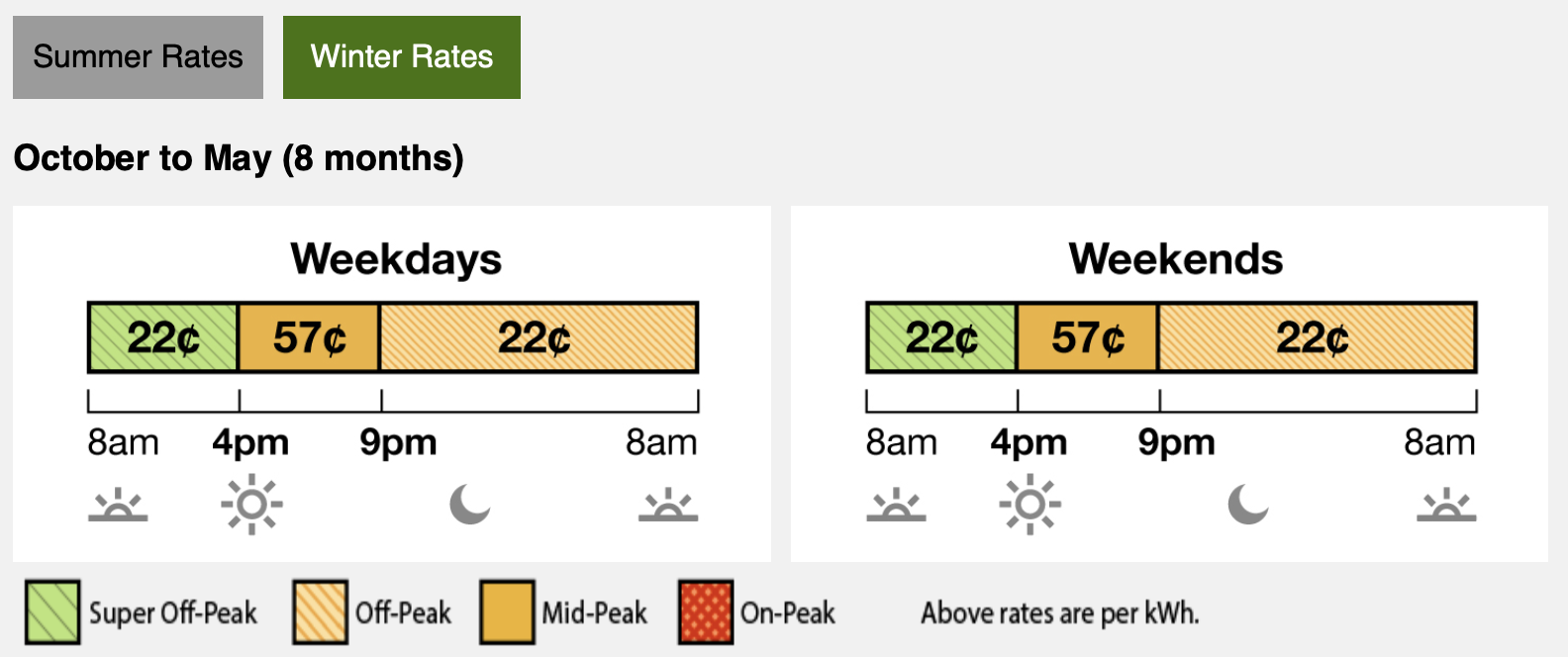Select the Winter Rates tab
The width and height of the screenshot is (1568, 657).
click(402, 56)
